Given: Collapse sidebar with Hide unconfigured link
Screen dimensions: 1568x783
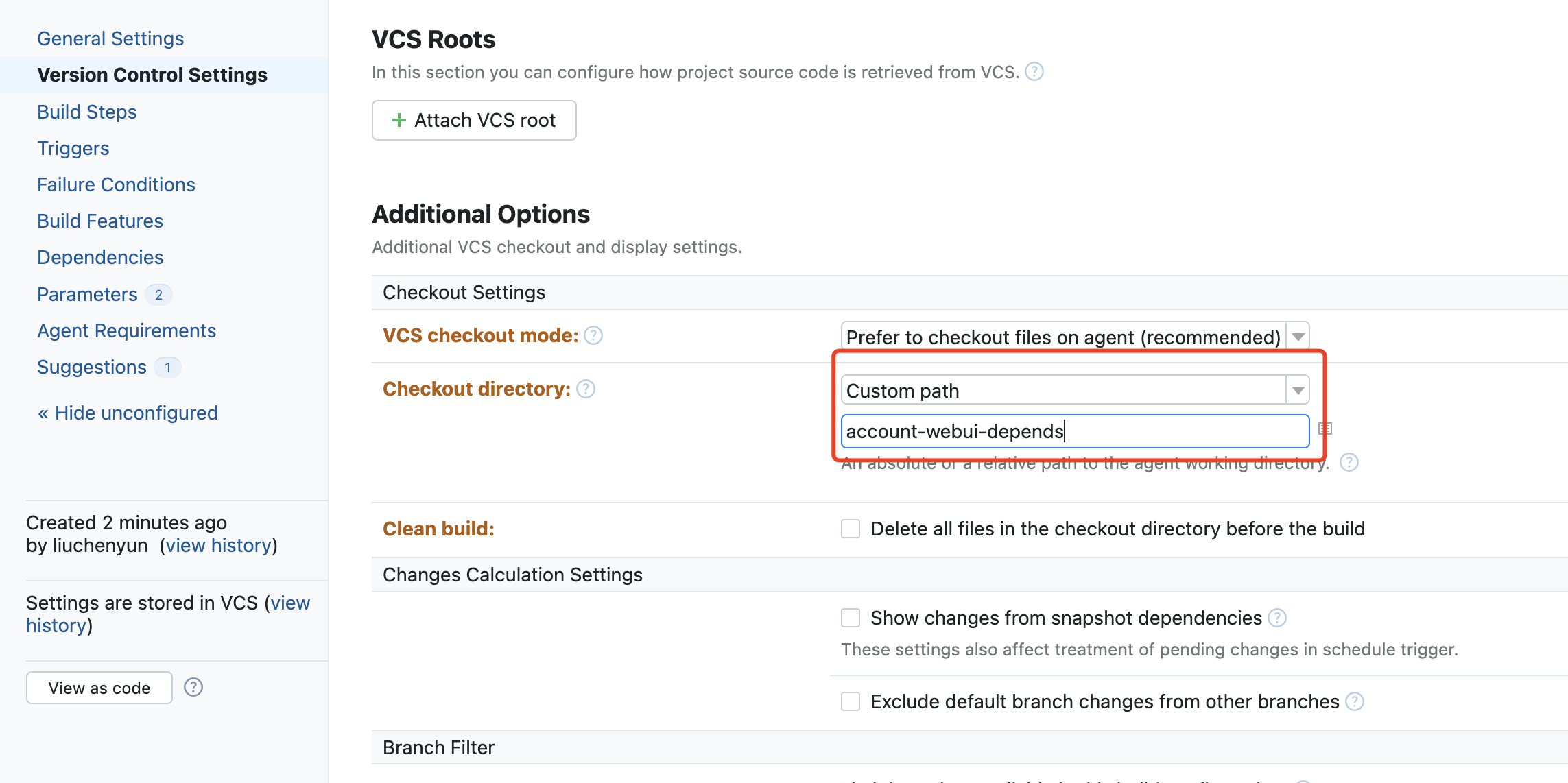Looking at the screenshot, I should coord(128,413).
